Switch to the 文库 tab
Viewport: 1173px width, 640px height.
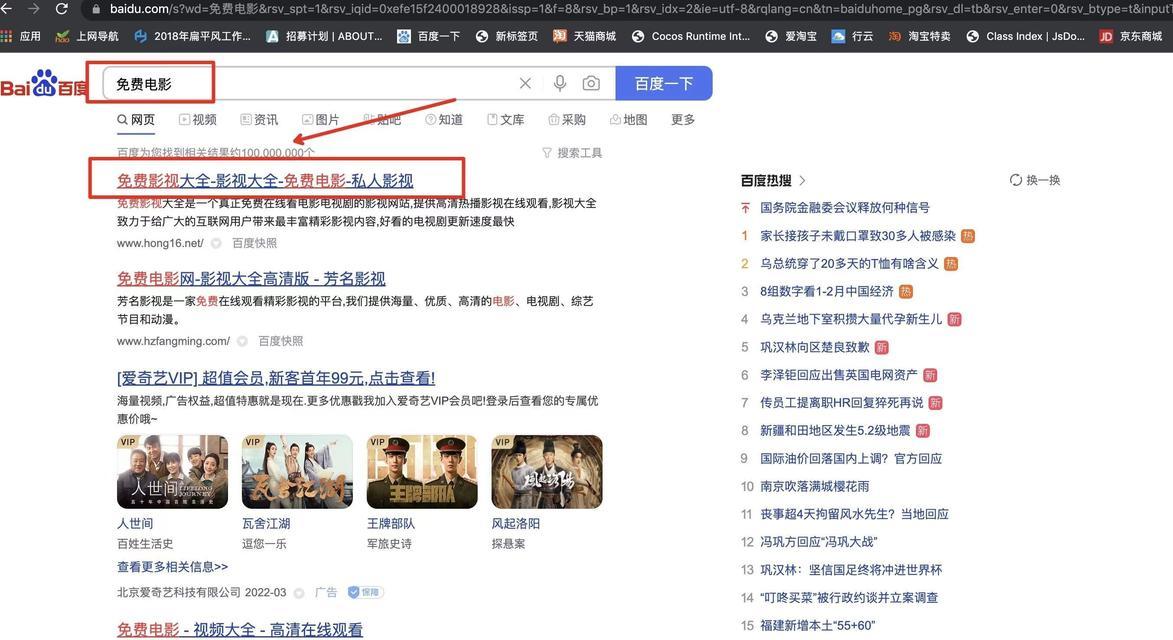point(505,120)
